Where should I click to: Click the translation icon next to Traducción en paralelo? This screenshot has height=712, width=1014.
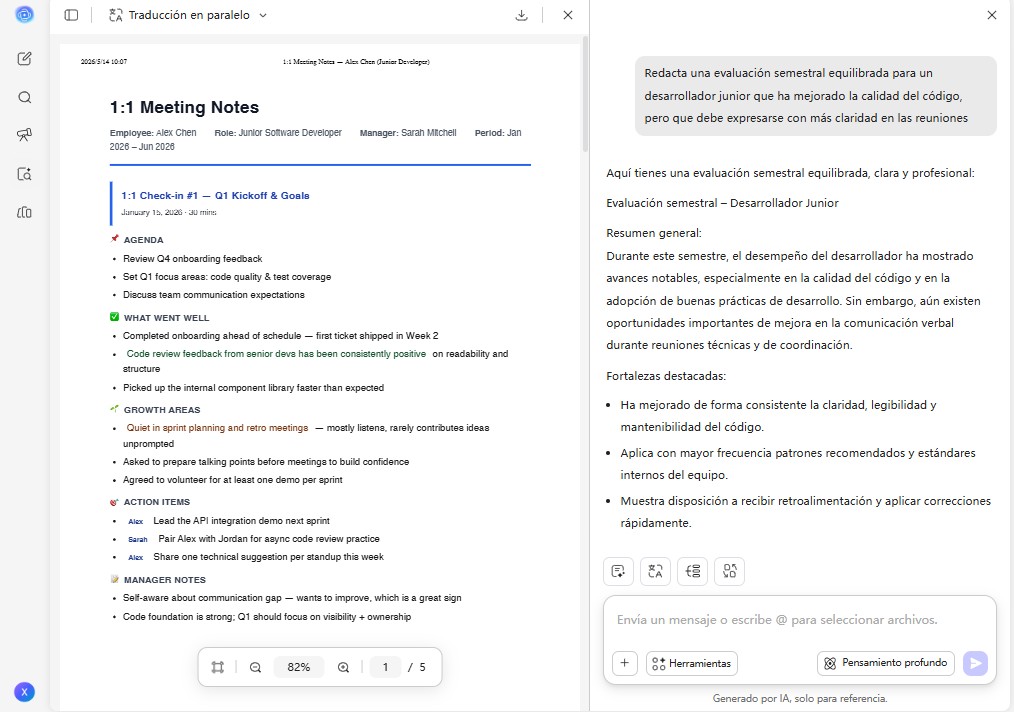[x=116, y=15]
